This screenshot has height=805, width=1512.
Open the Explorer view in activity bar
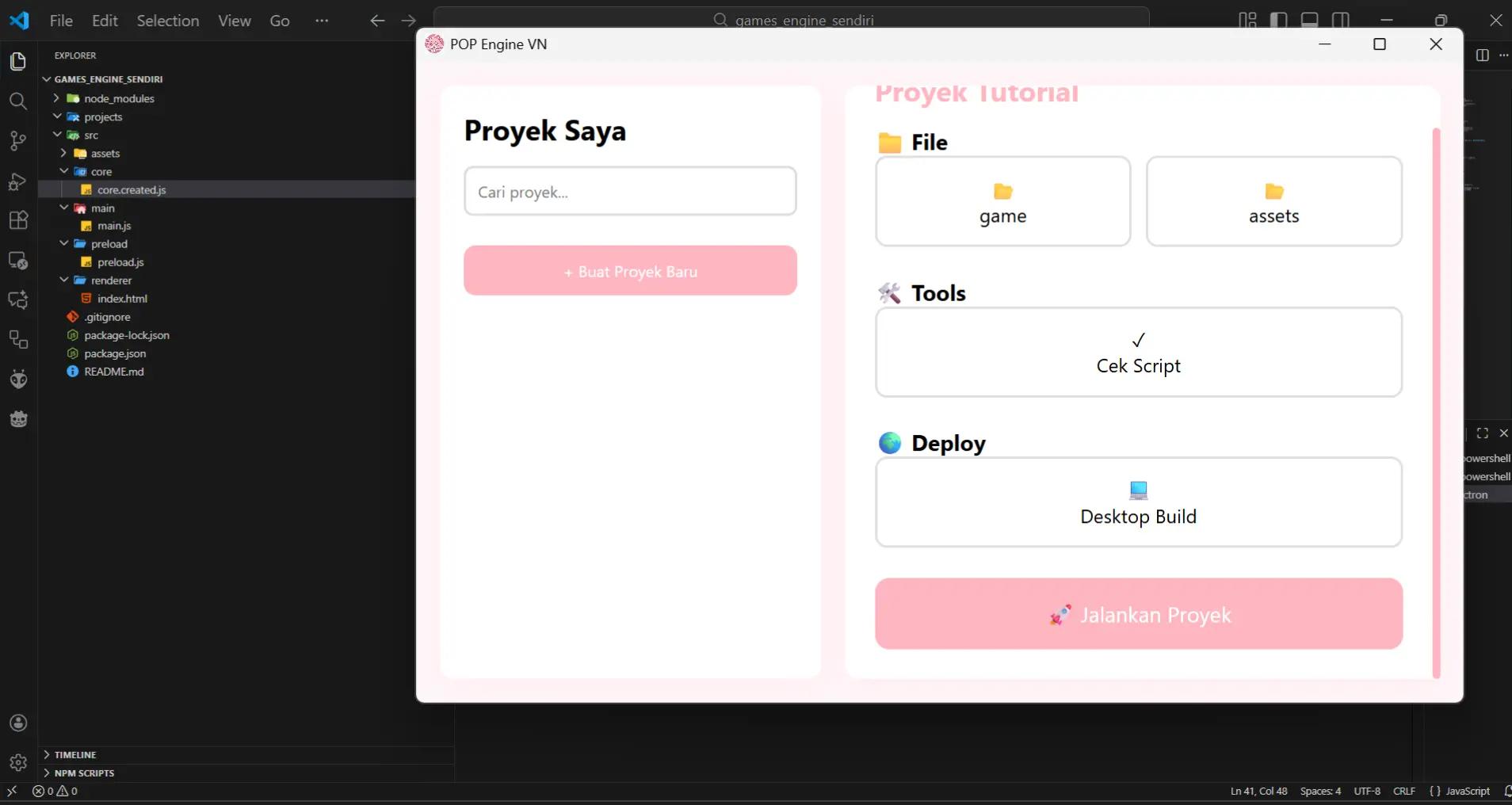tap(18, 61)
